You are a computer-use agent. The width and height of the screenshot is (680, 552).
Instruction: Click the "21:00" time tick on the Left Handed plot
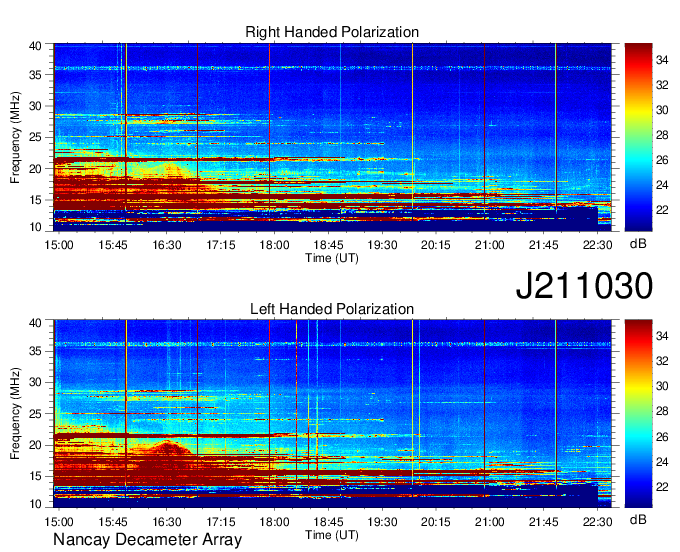pos(490,522)
